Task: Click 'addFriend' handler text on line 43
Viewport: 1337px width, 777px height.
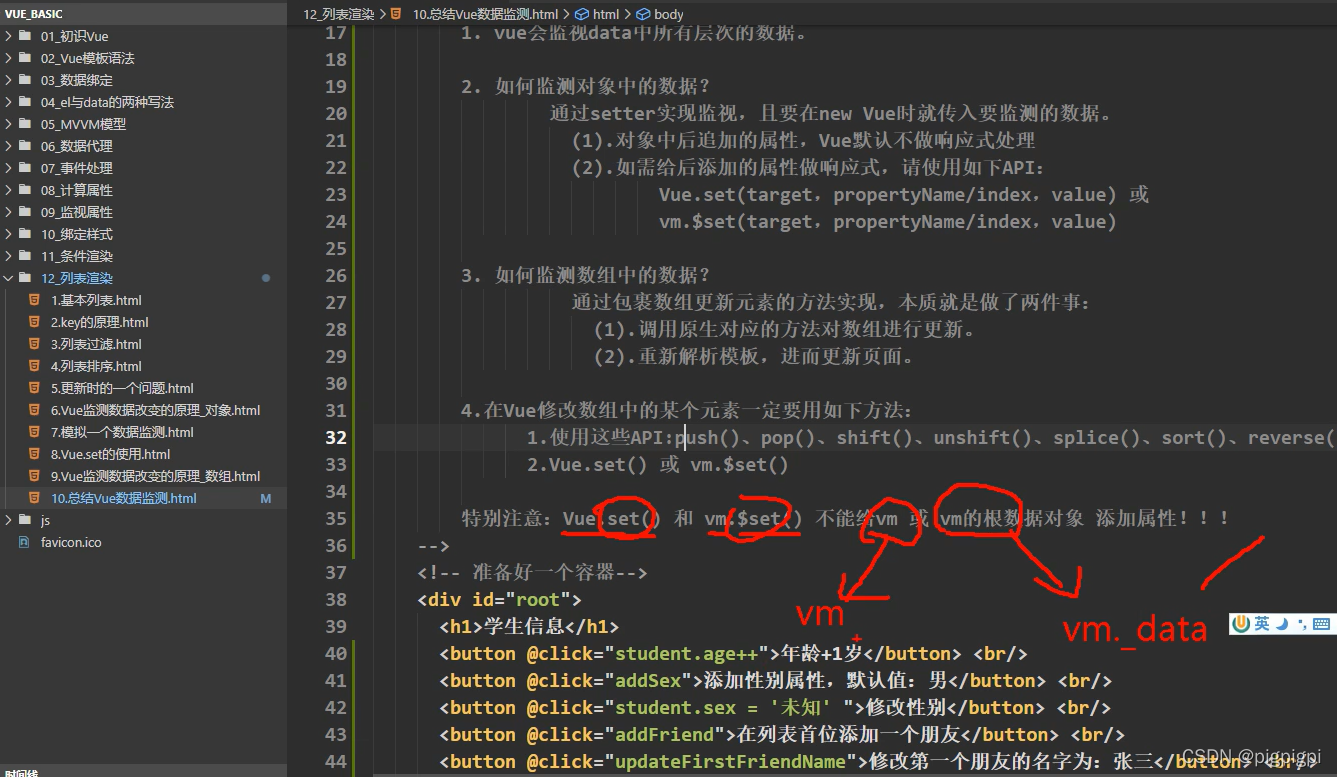Action: (x=664, y=734)
